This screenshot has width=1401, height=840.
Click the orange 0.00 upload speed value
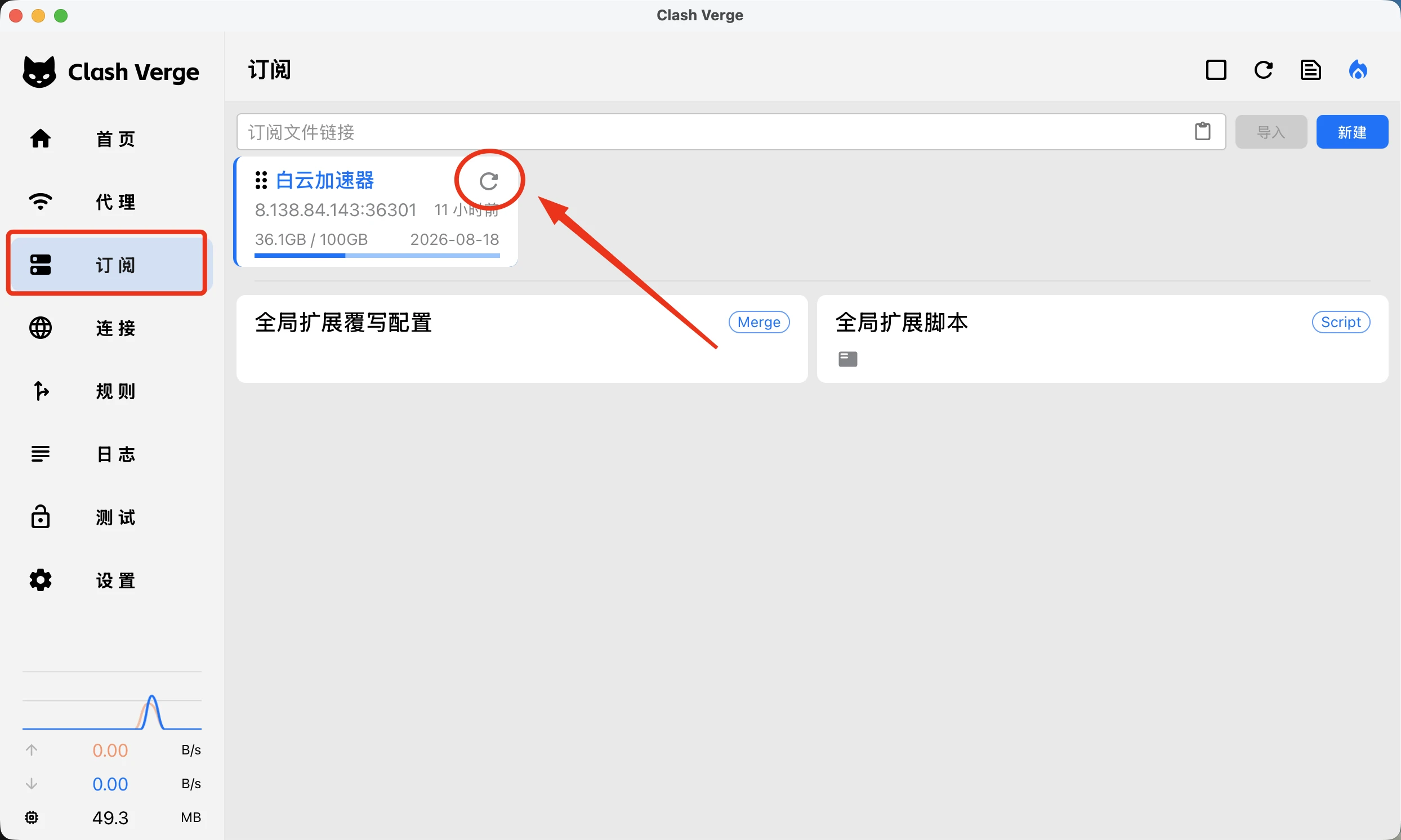click(x=110, y=750)
